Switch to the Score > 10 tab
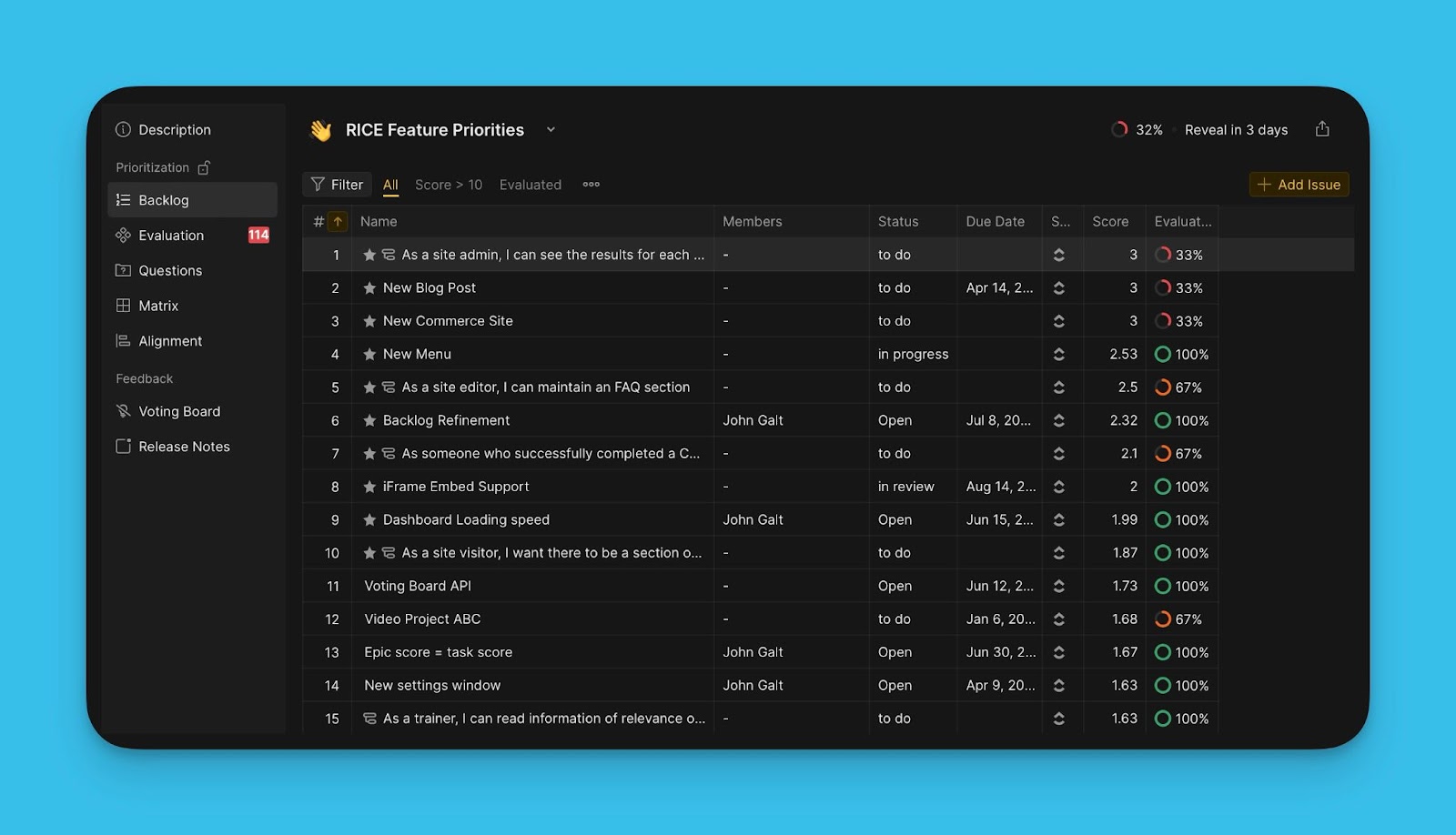Screen dimensions: 1456x835 click(449, 185)
